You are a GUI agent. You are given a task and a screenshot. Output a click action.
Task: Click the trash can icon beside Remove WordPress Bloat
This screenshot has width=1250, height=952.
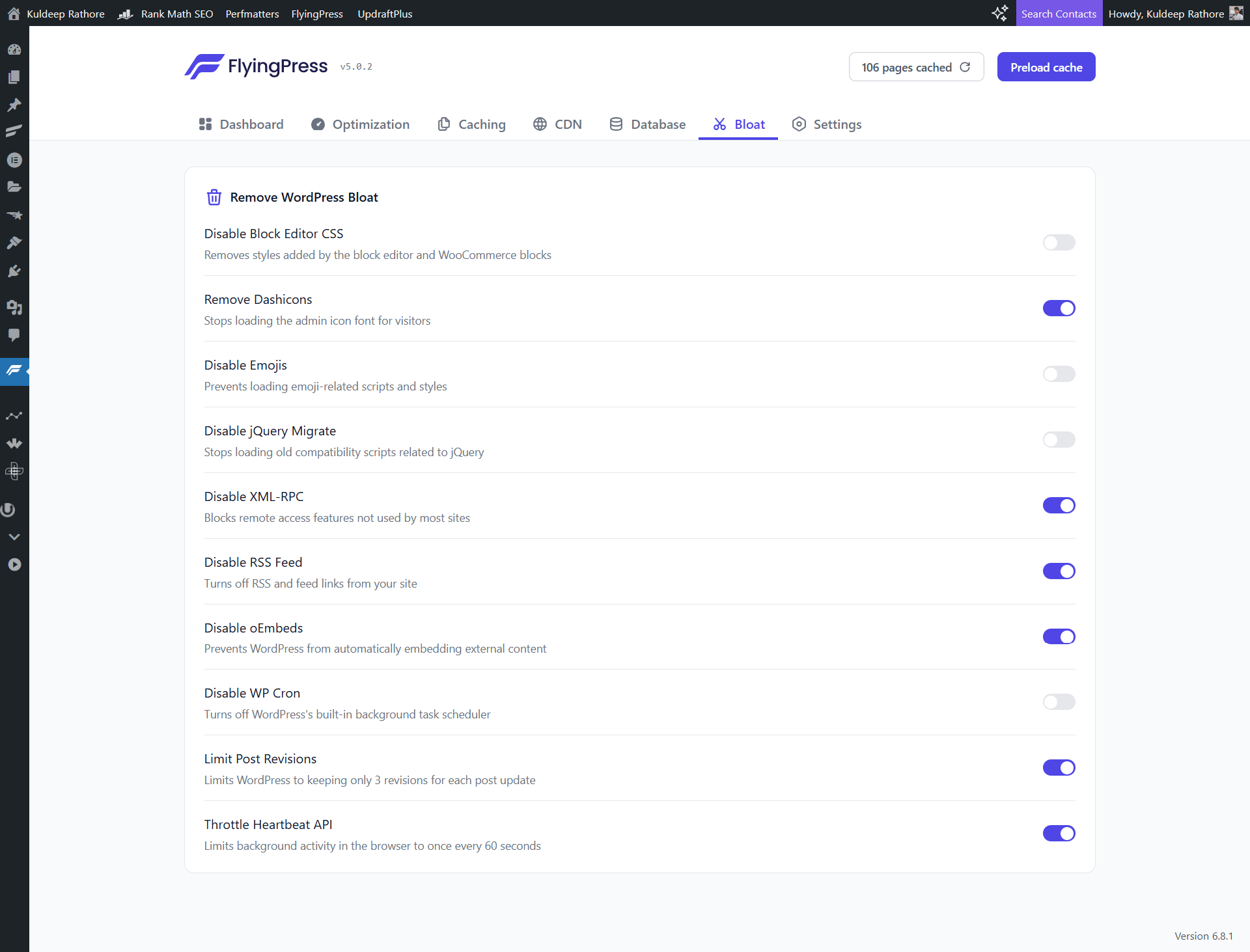pos(214,197)
